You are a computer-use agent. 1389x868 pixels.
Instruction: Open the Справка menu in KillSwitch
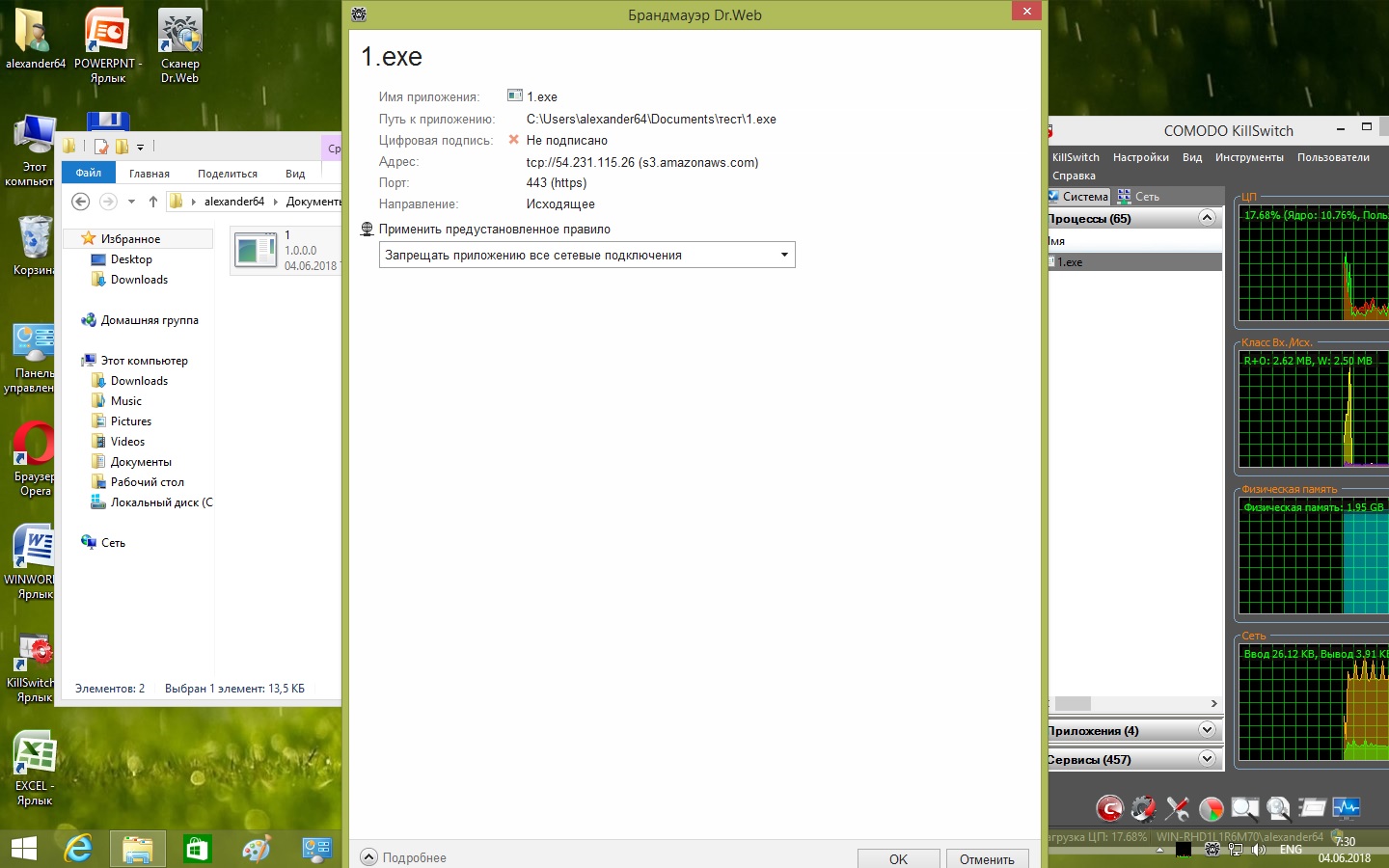1074,176
